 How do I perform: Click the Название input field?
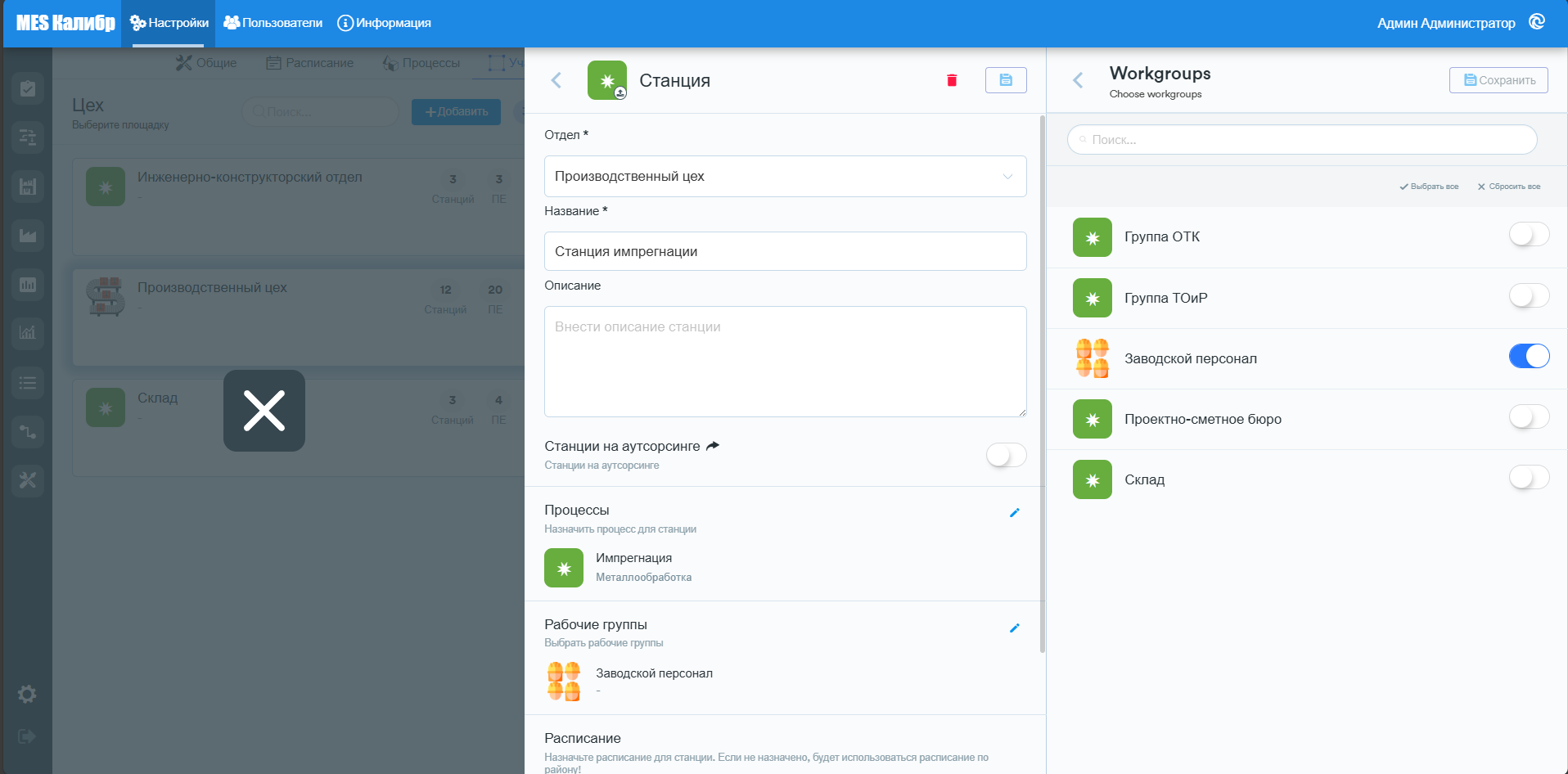point(785,251)
